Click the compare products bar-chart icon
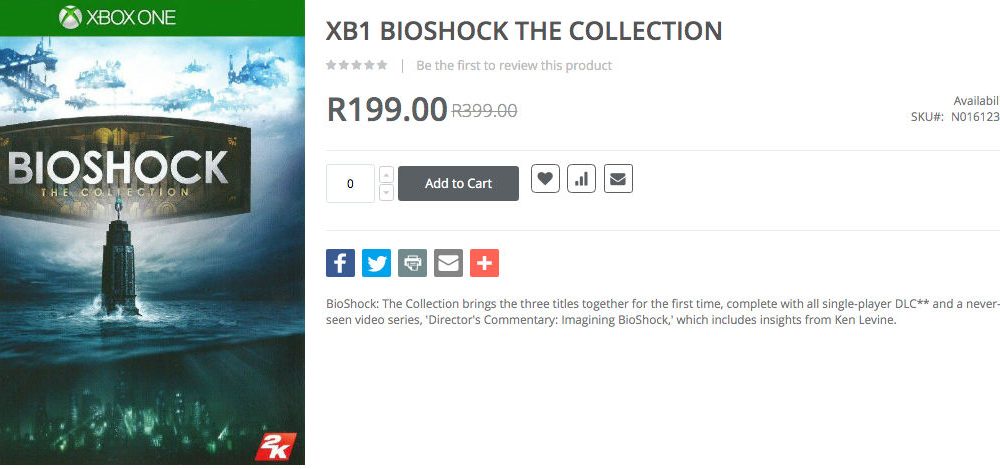This screenshot has height=469, width=1000. coord(581,179)
